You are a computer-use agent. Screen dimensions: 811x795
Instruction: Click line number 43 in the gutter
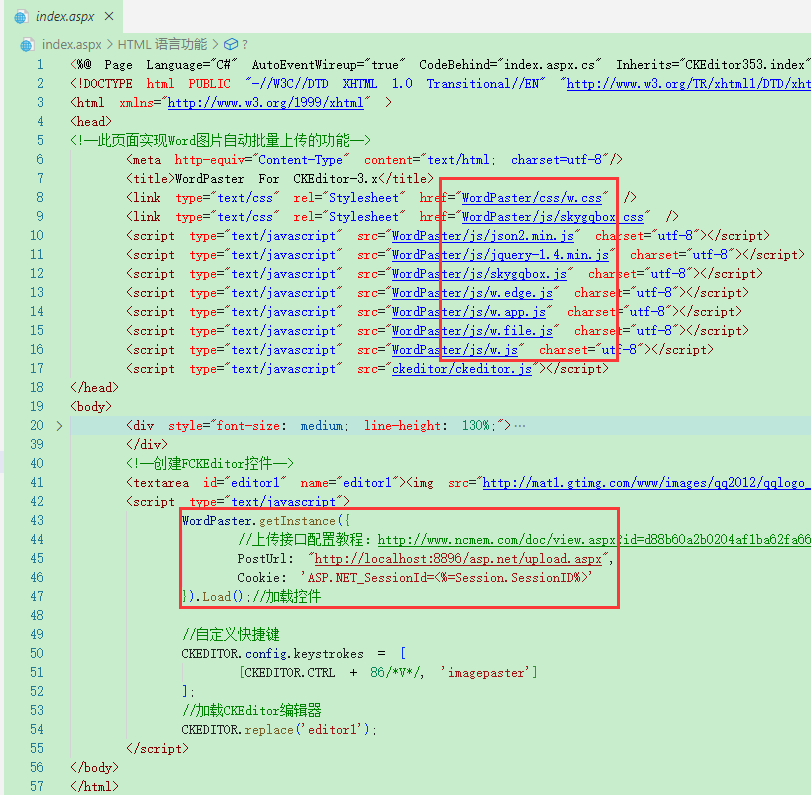click(x=36, y=520)
